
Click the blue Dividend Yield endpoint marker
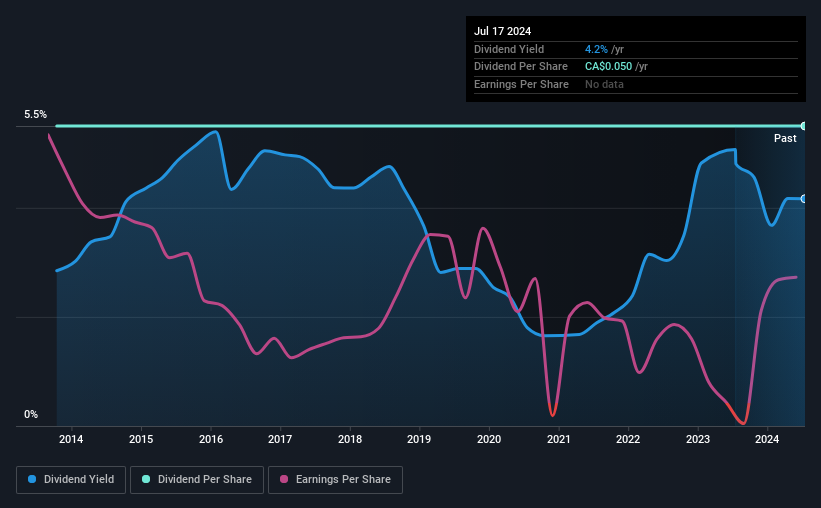point(803,199)
